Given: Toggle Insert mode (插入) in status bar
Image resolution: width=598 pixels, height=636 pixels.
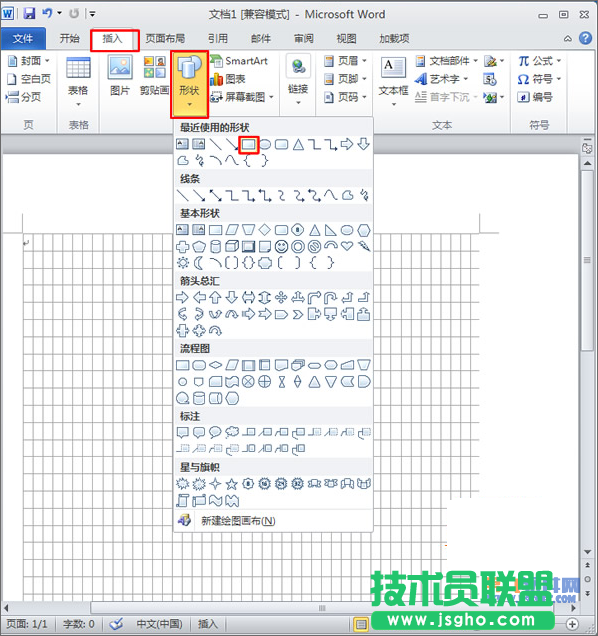Looking at the screenshot, I should [x=207, y=624].
